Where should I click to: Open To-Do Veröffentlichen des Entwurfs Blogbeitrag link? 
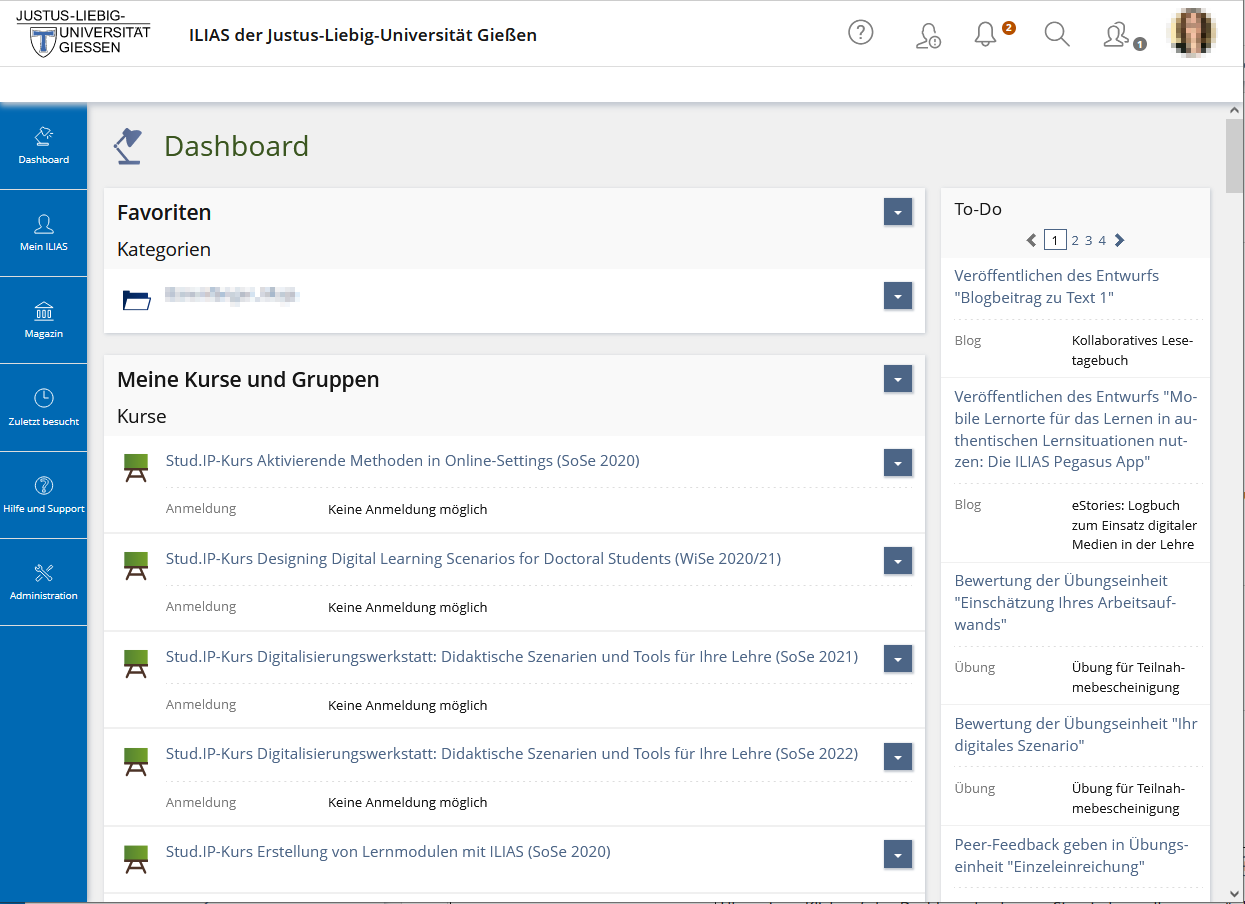click(x=1056, y=286)
